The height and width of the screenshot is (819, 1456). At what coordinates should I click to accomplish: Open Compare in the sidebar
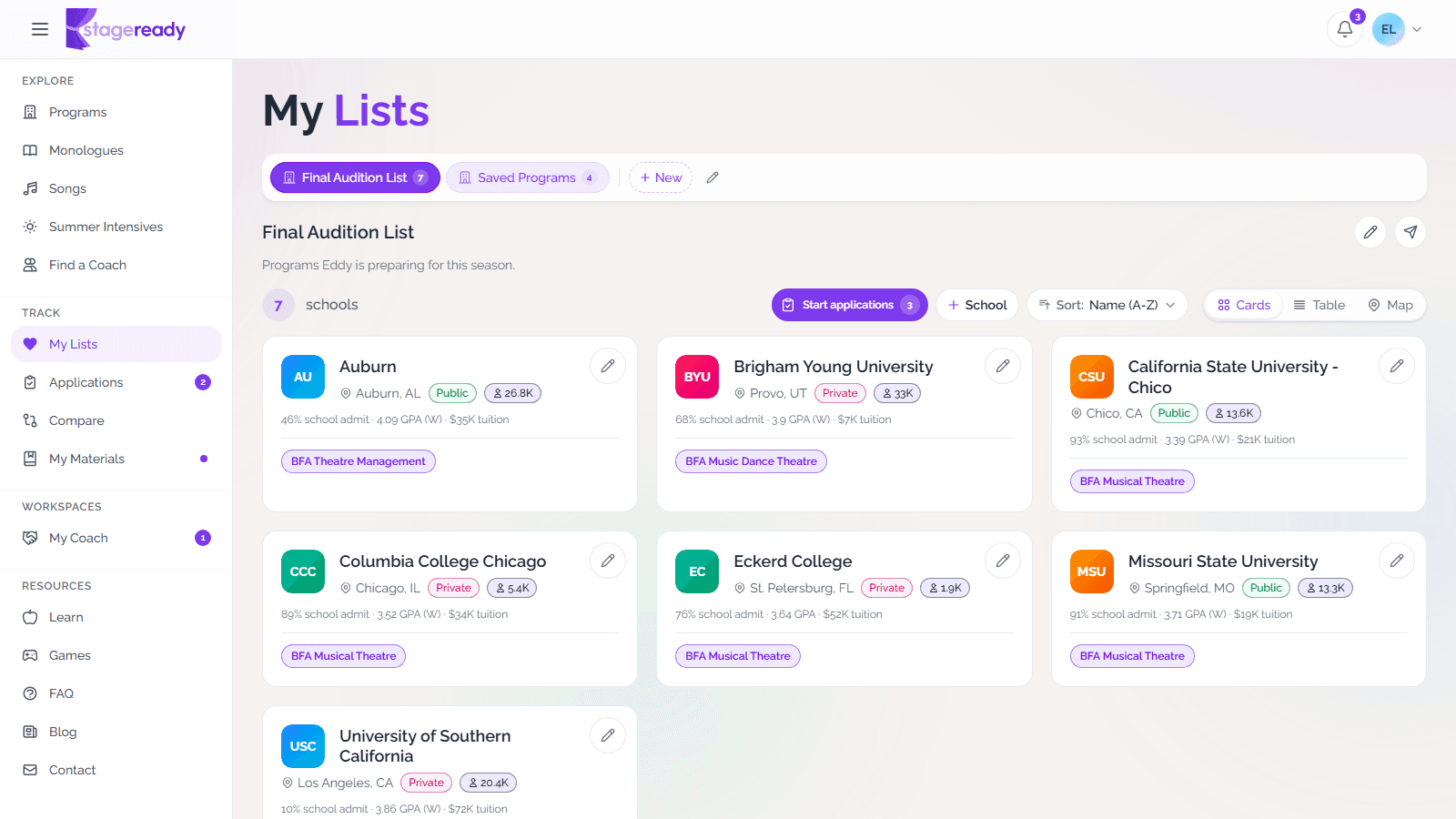point(116,420)
